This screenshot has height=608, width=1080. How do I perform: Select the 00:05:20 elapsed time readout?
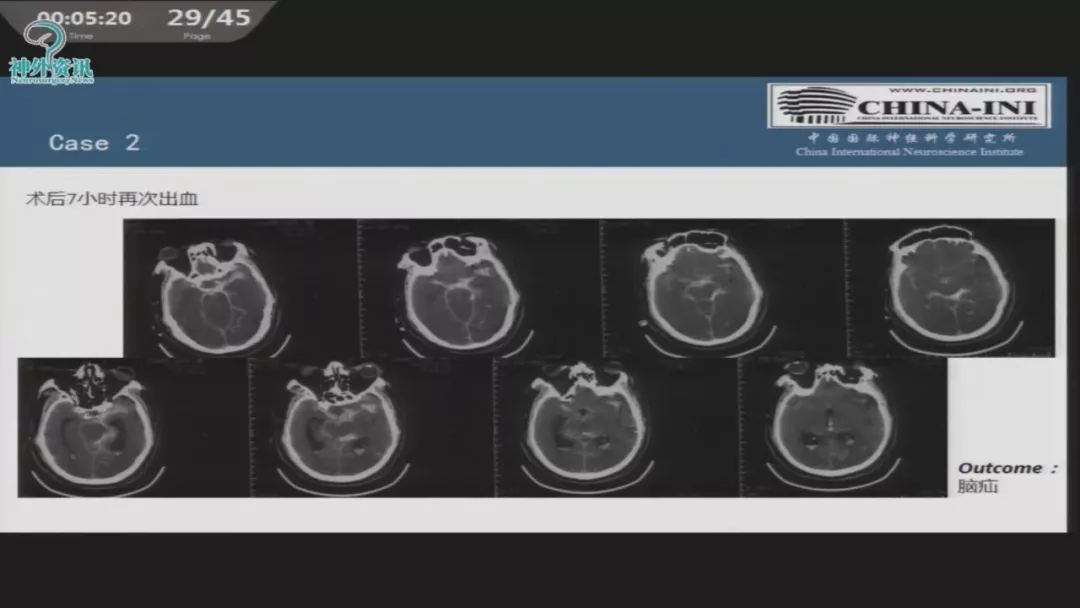(x=84, y=18)
